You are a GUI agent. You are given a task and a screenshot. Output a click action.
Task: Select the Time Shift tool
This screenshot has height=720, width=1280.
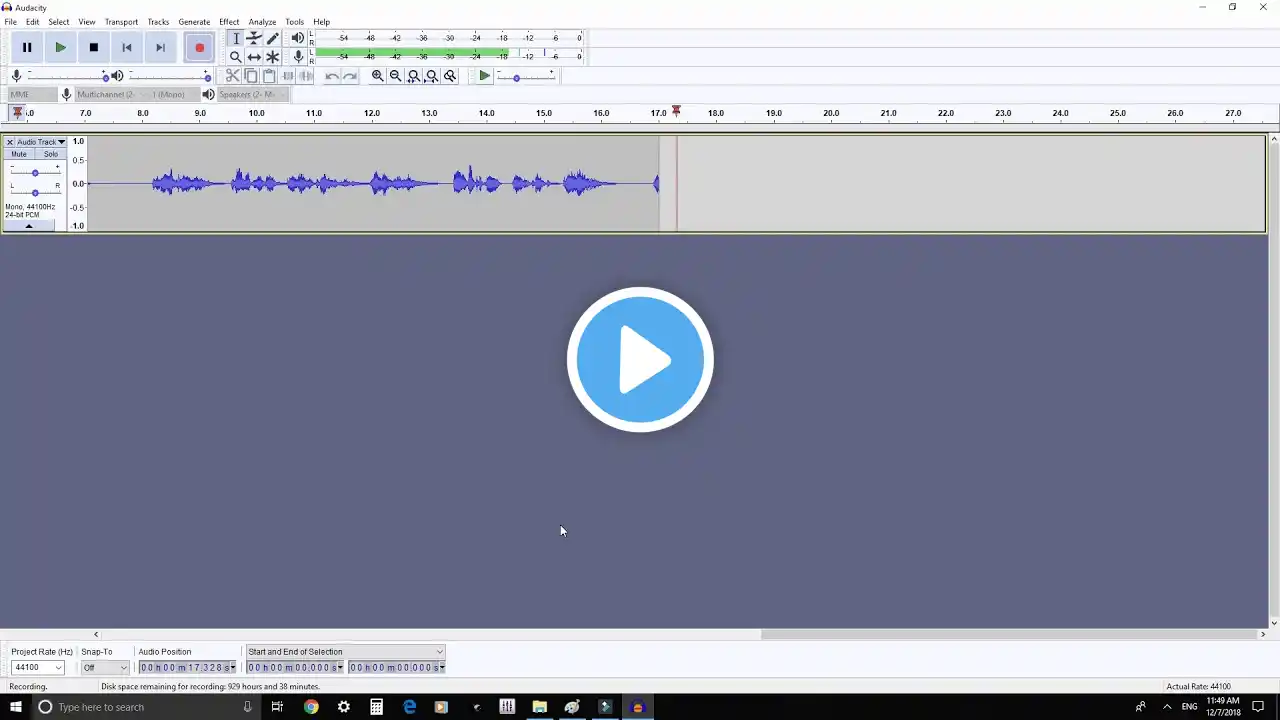pos(254,57)
